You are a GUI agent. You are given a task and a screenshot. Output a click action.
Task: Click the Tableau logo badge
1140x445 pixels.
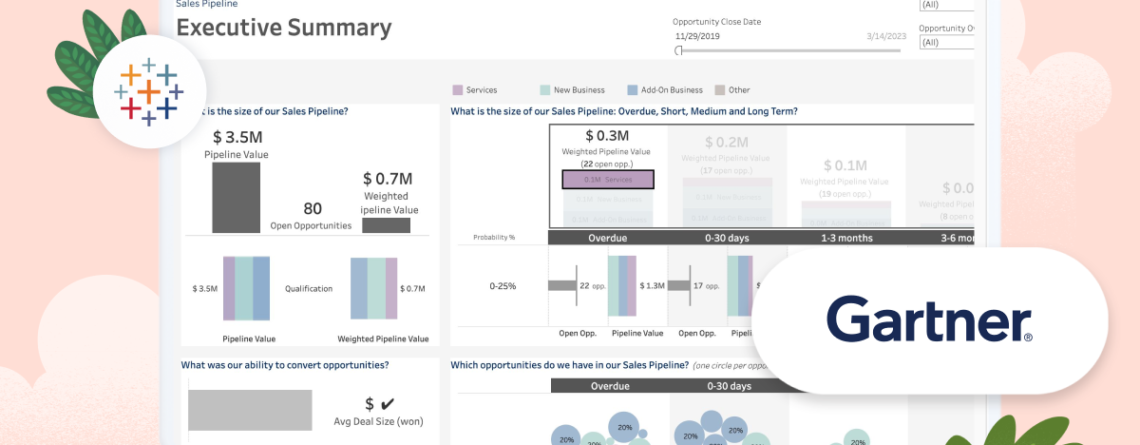(149, 92)
